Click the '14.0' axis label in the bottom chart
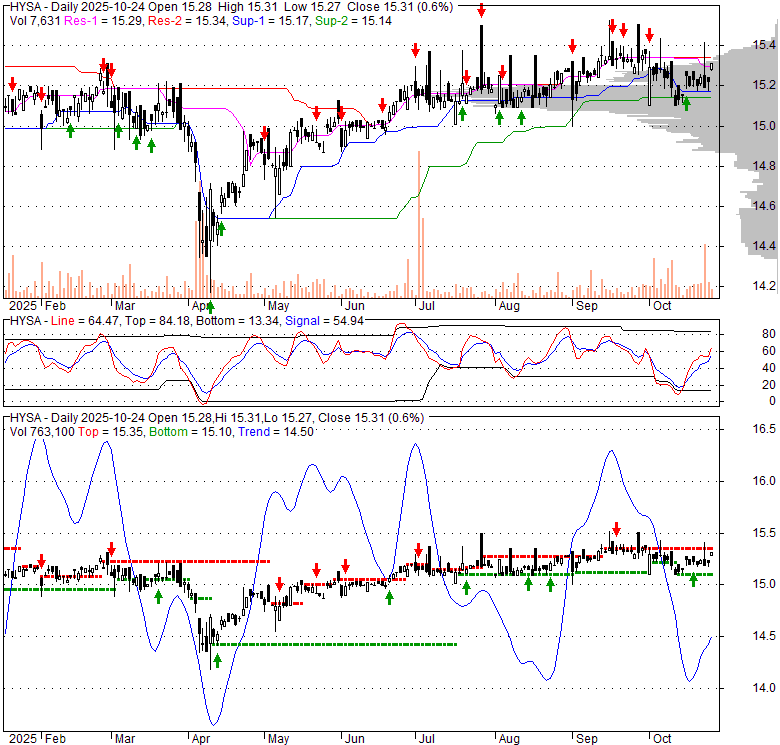Image resolution: width=780 pixels, height=745 pixels. (764, 688)
